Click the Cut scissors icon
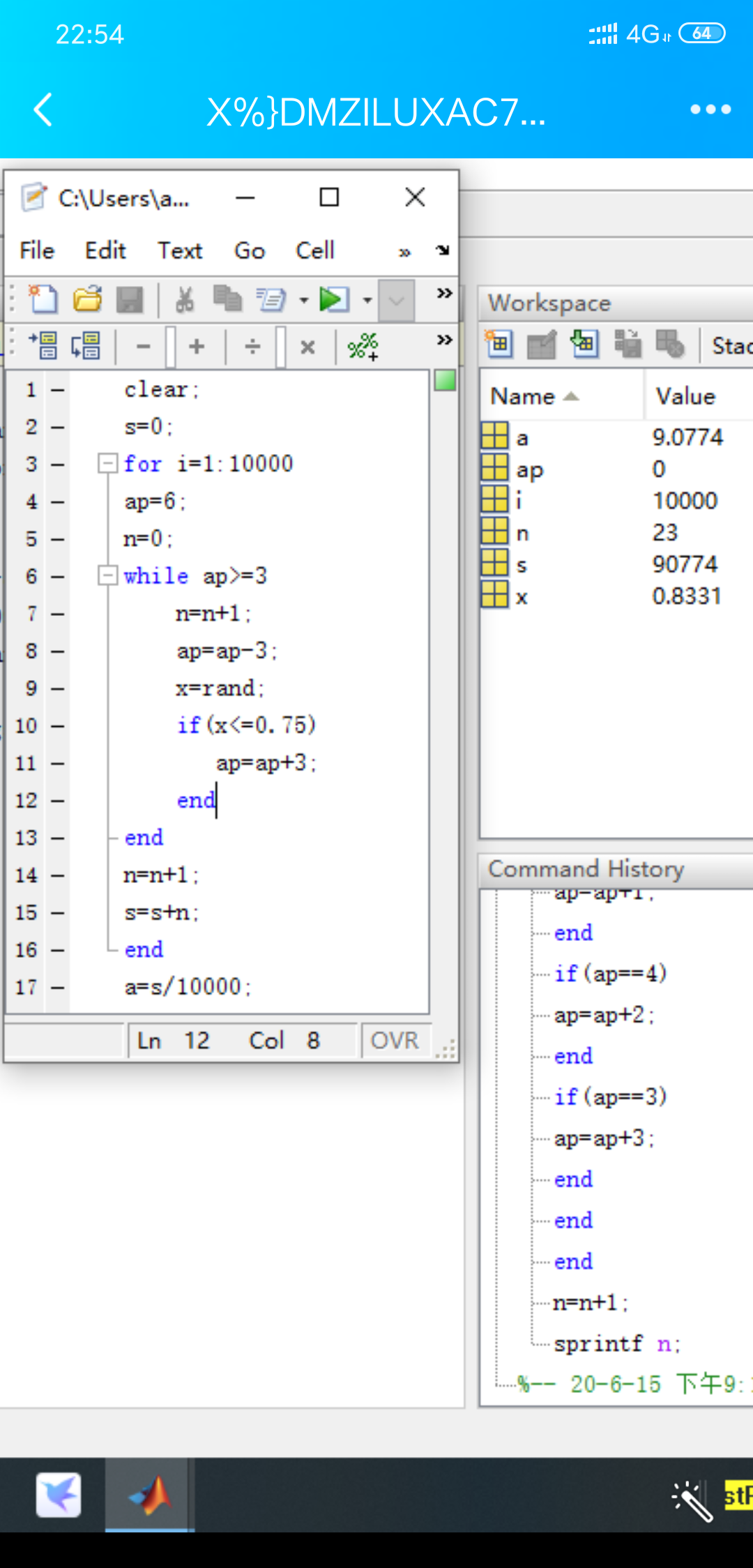 [x=185, y=300]
